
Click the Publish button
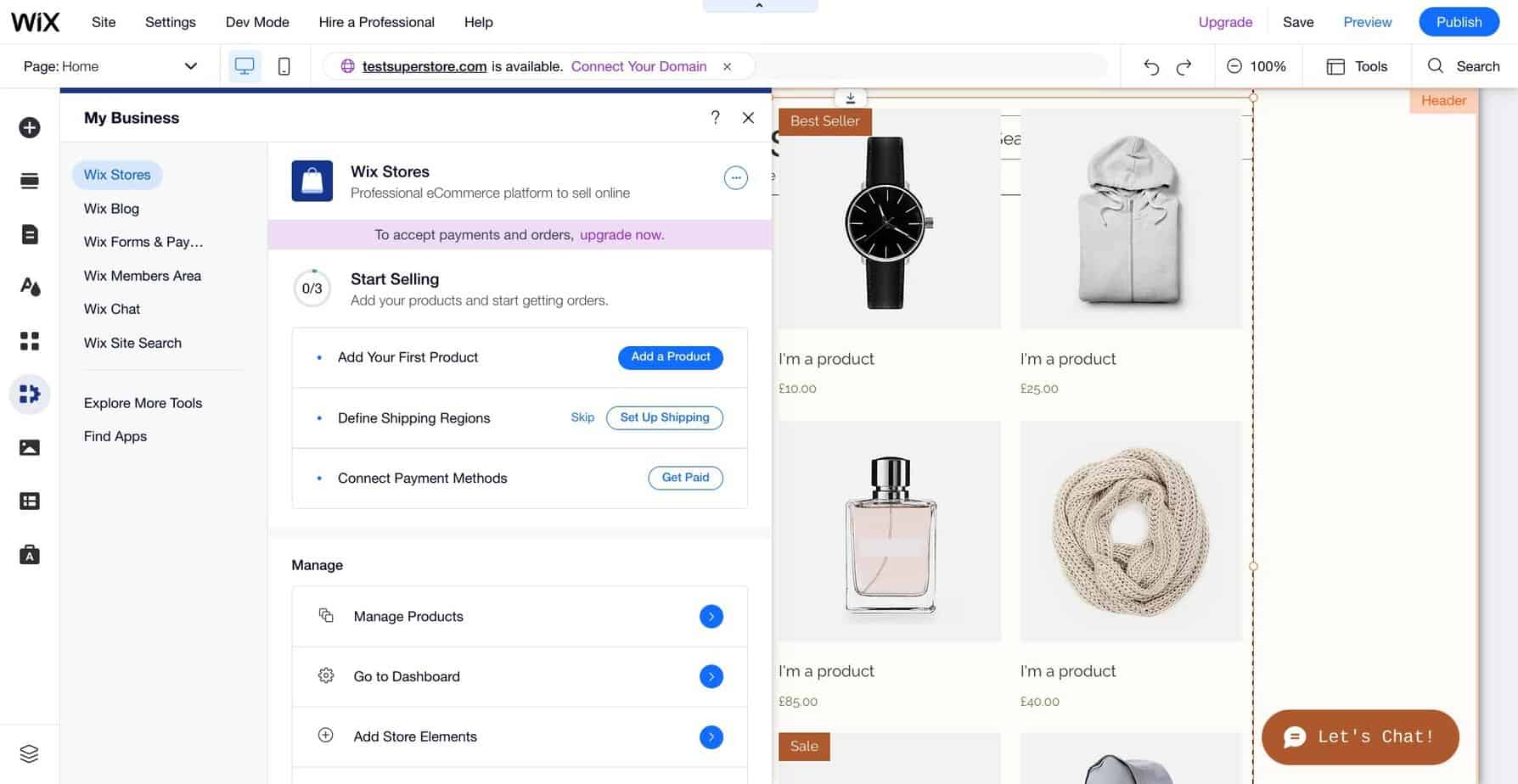[1459, 22]
